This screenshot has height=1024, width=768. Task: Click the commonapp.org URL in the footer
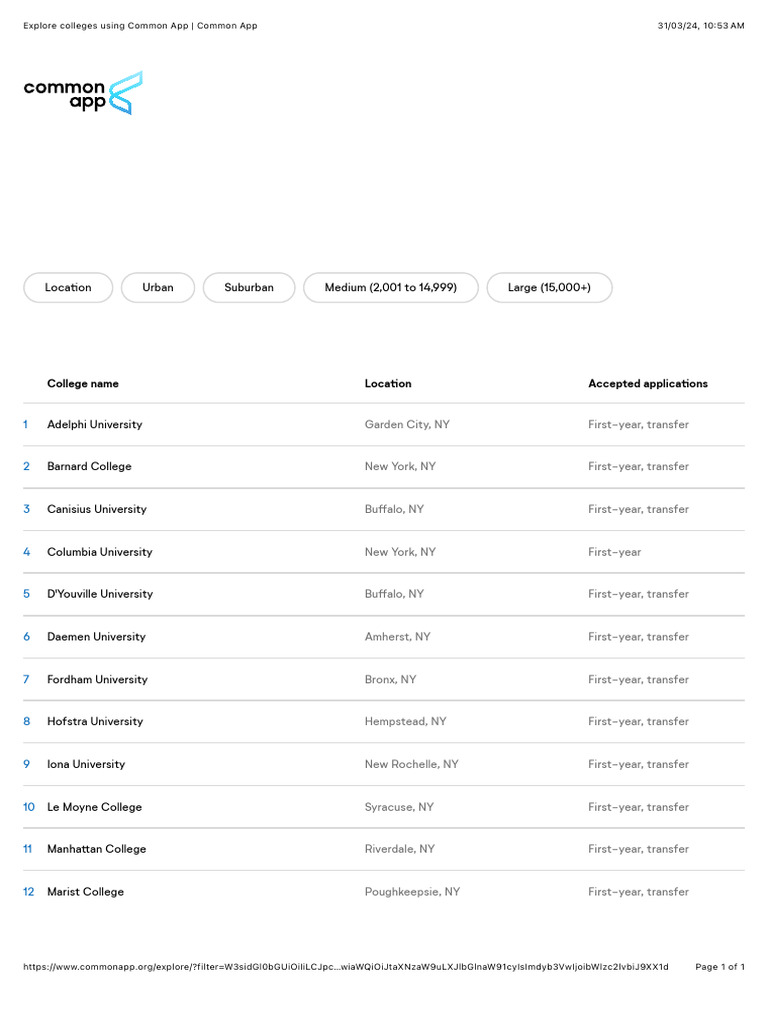(345, 967)
